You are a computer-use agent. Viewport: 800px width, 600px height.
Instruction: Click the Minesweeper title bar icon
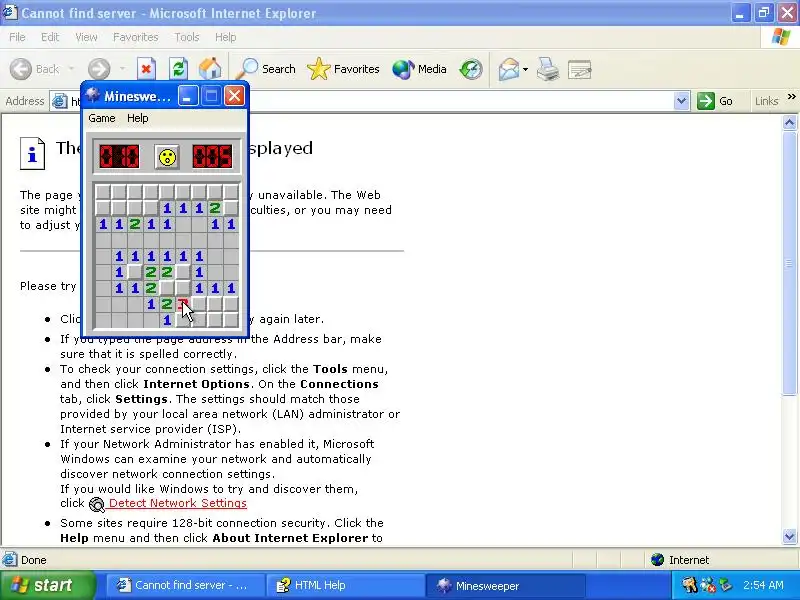pyautogui.click(x=93, y=95)
